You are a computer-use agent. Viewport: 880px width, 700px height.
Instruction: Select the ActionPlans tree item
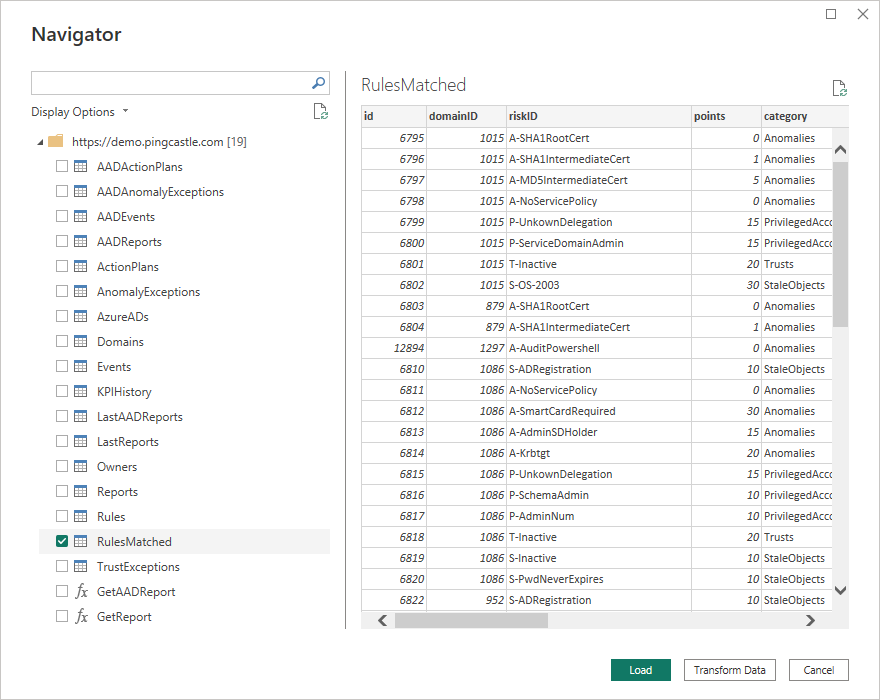[x=128, y=267]
